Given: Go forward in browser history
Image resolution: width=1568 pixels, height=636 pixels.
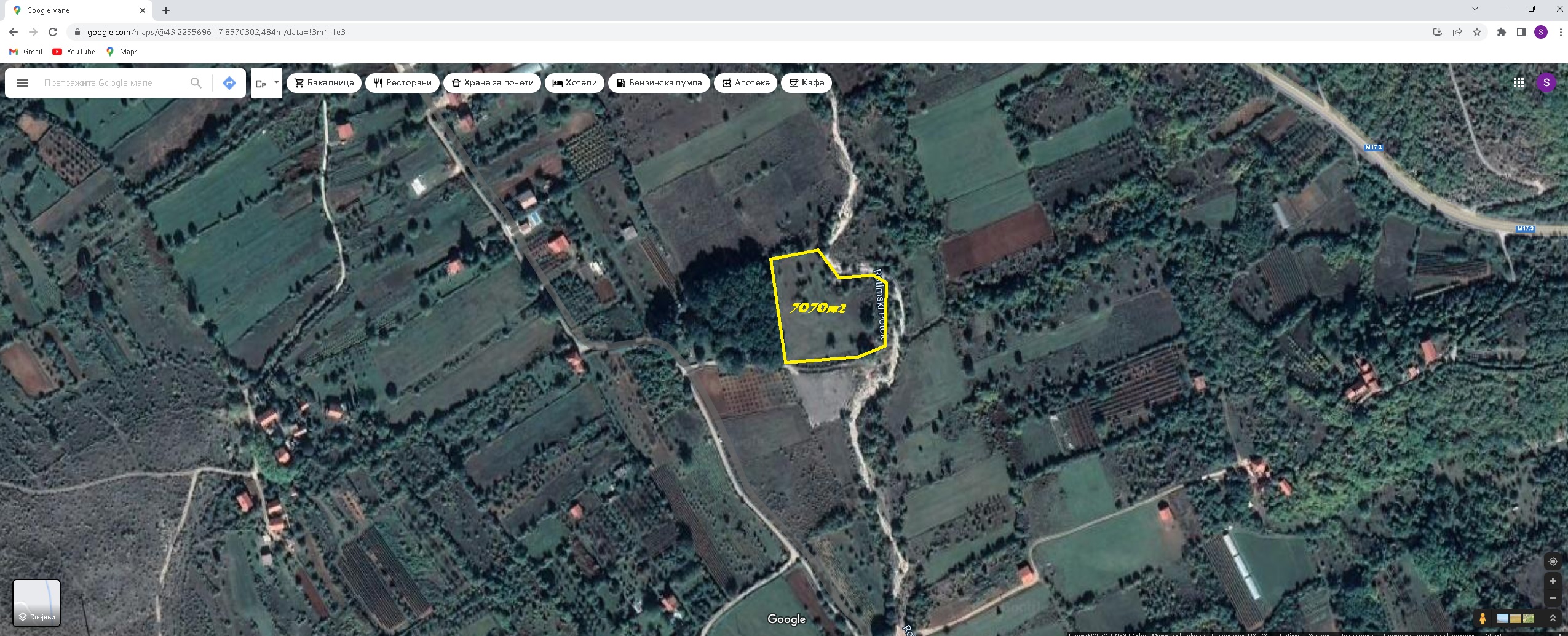Looking at the screenshot, I should (x=33, y=32).
